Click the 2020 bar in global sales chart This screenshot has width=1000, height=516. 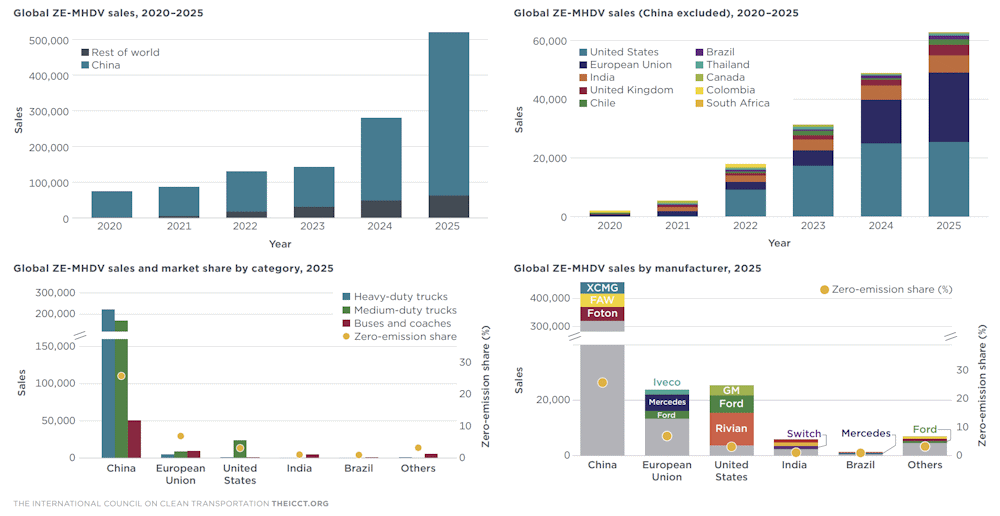(112, 205)
